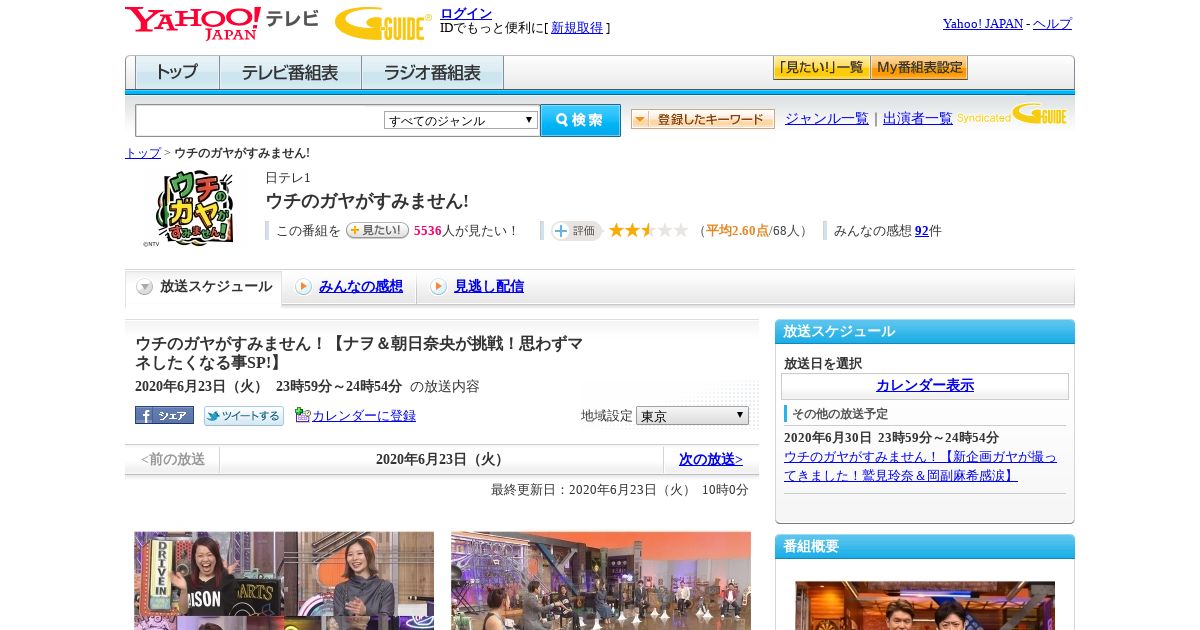The width and height of the screenshot is (1200, 630).
Task: Expand the すべてのジャンル genre dropdown
Action: pyautogui.click(x=461, y=120)
